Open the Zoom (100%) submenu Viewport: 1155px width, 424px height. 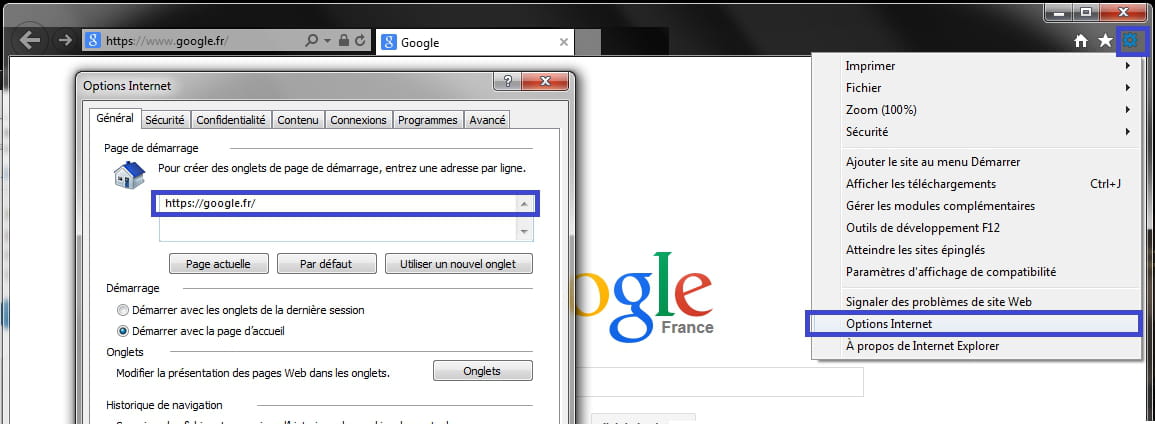point(977,110)
